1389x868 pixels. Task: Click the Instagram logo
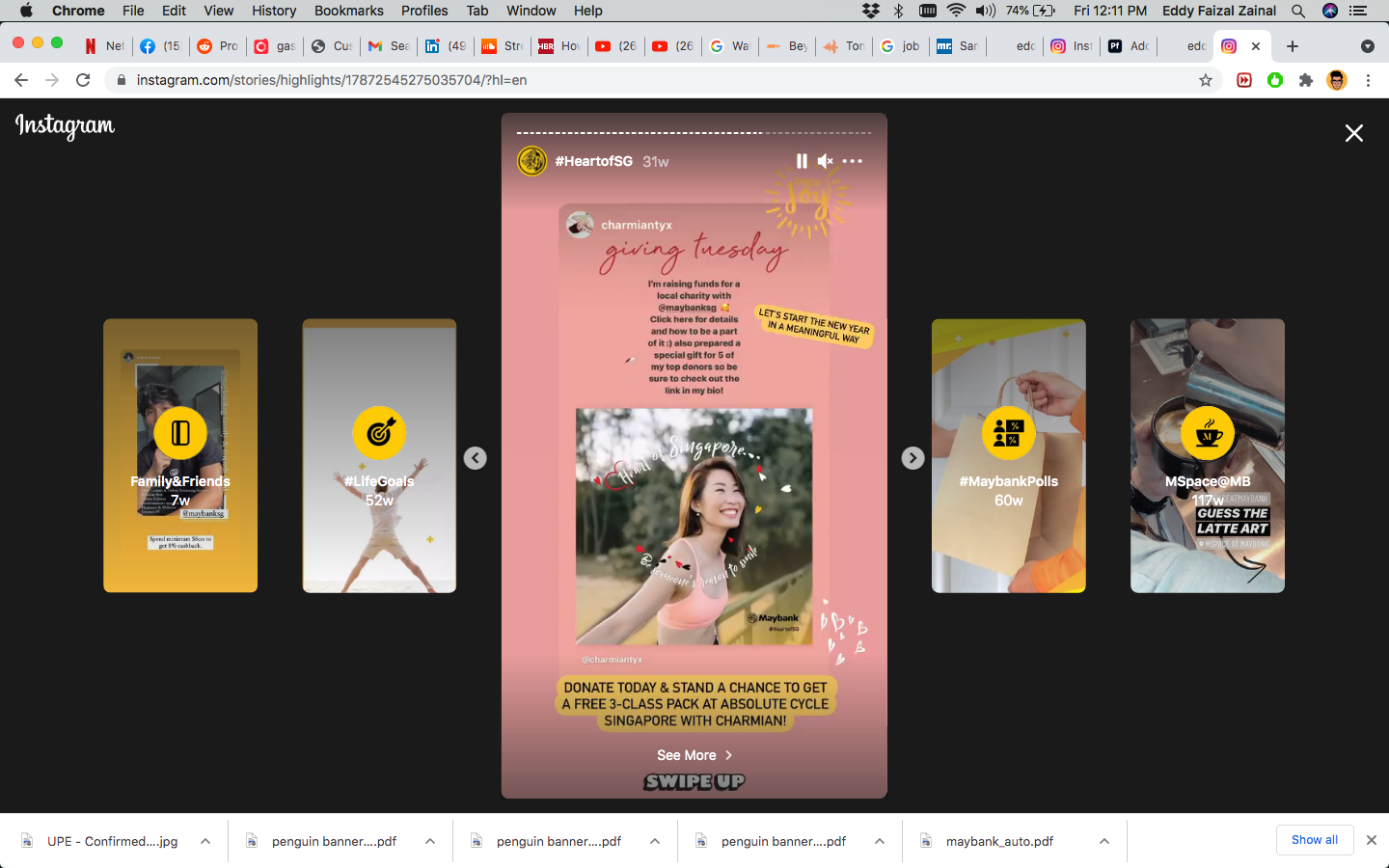tap(65, 126)
